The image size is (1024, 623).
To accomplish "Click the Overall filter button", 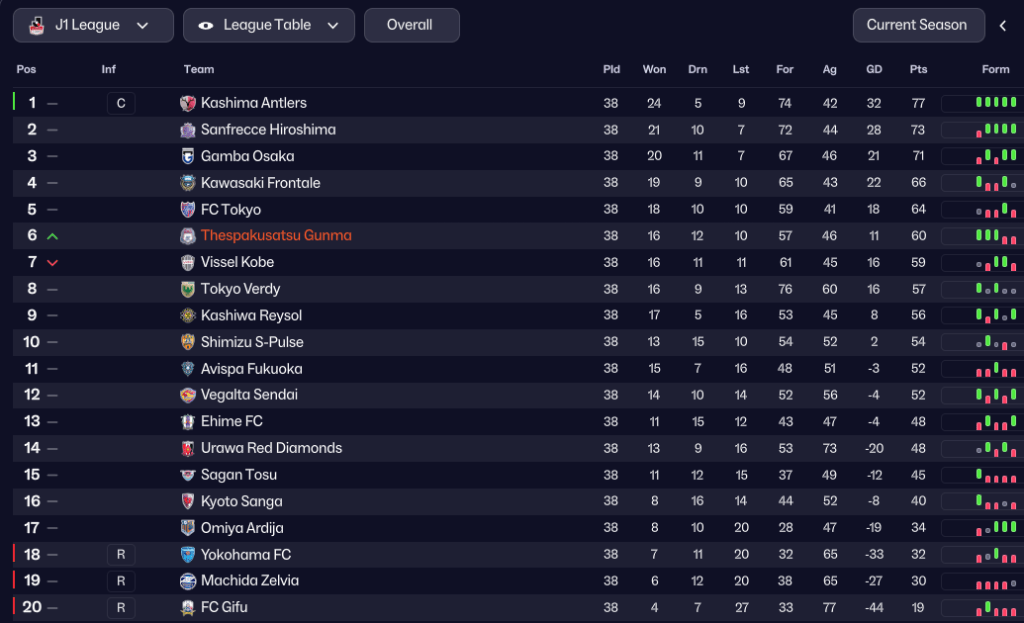I will click(x=411, y=25).
